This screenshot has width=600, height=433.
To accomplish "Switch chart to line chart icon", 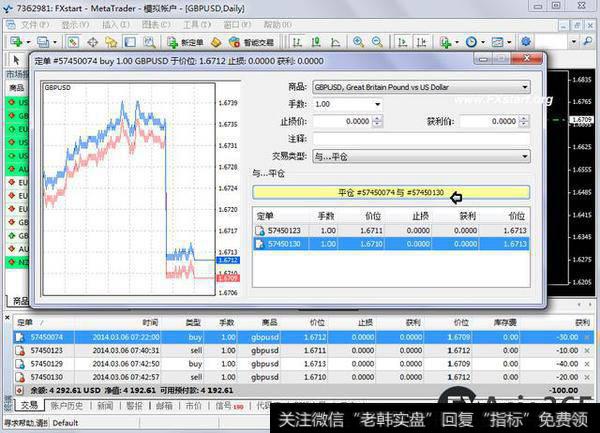I will 335,42.
